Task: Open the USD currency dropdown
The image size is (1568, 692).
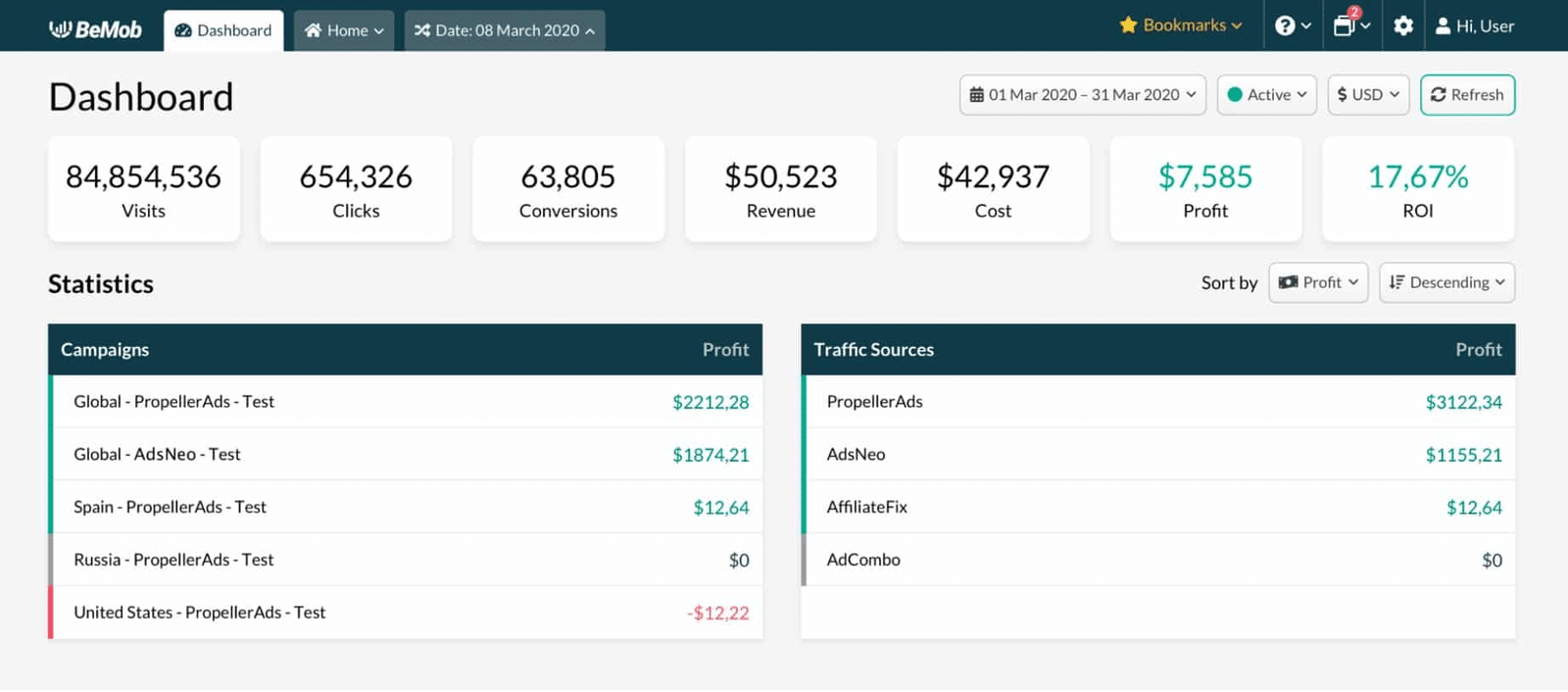Action: 1368,95
